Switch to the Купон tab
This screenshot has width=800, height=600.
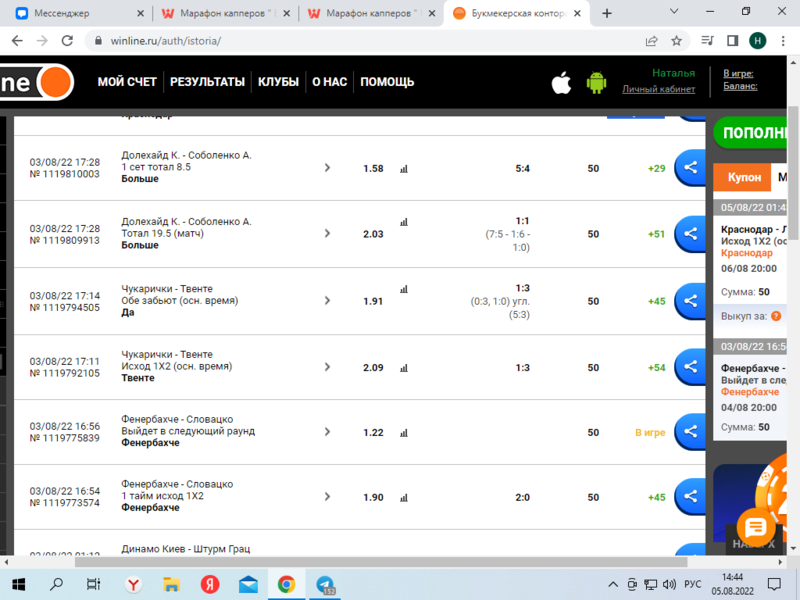click(743, 177)
